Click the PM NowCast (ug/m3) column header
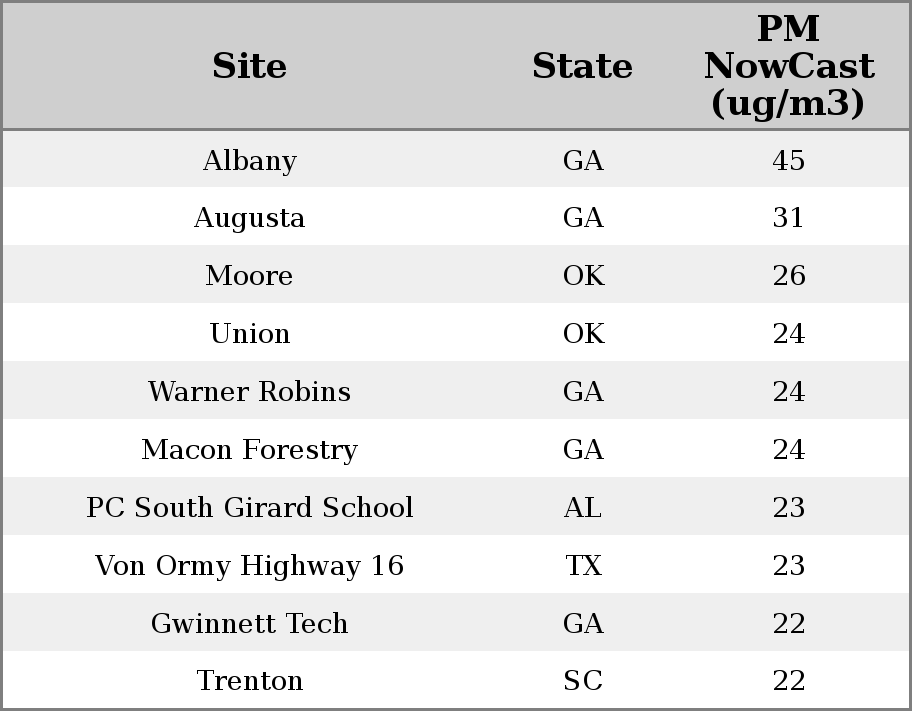 (788, 66)
